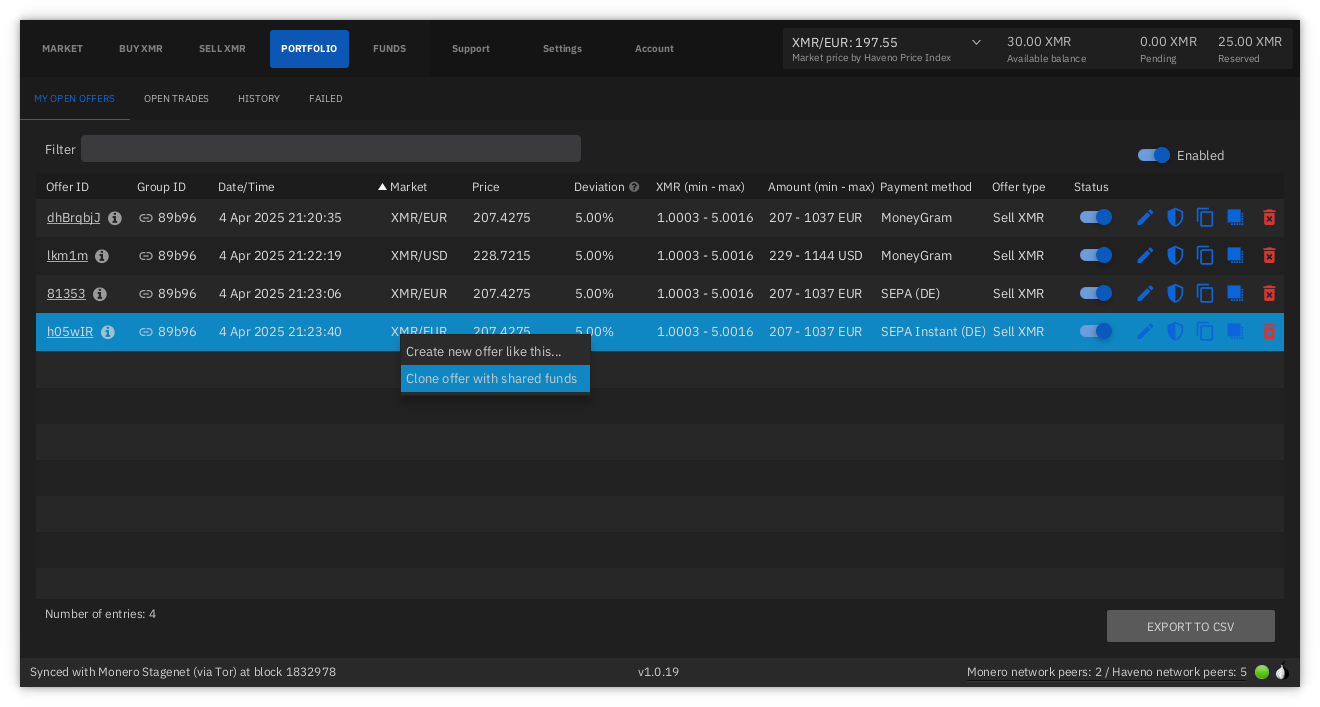Remove offer dhBrqbjJ with red trash icon
The height and width of the screenshot is (707, 1320).
(x=1269, y=217)
